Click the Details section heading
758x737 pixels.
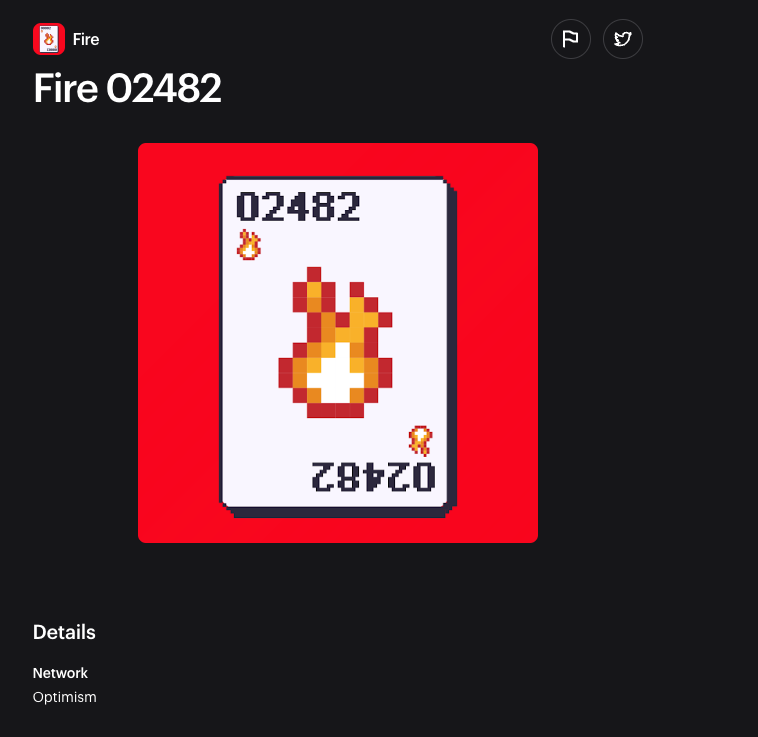pos(64,632)
